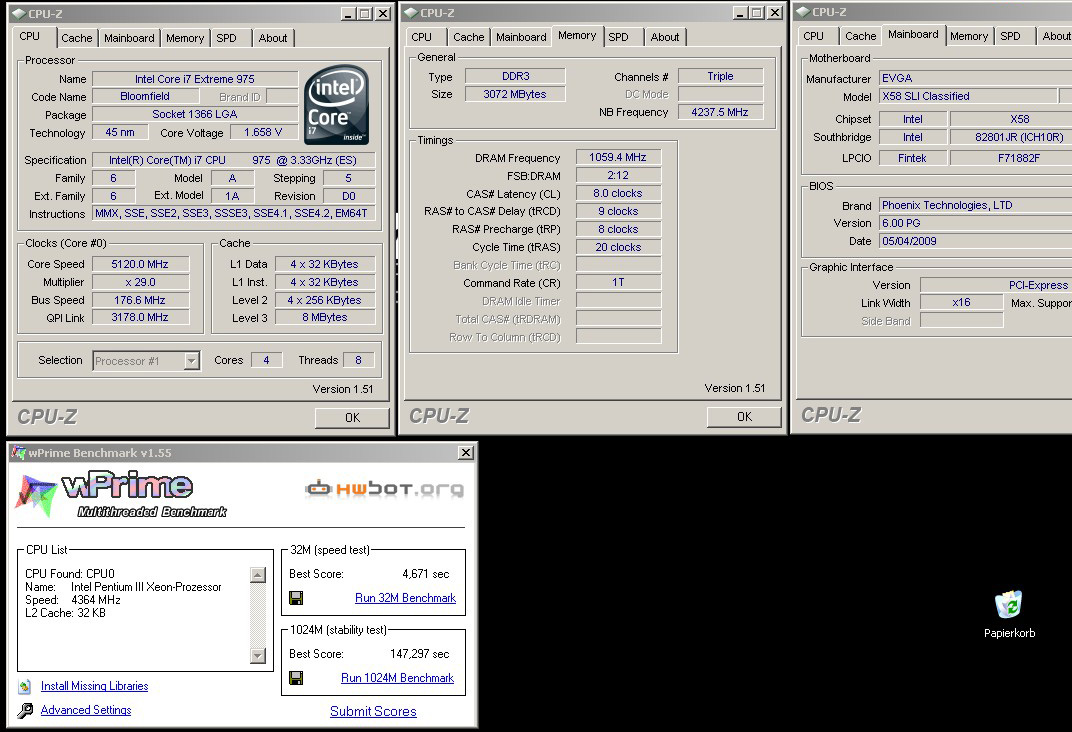
Task: Open Advanced Settings link
Action: (86, 710)
